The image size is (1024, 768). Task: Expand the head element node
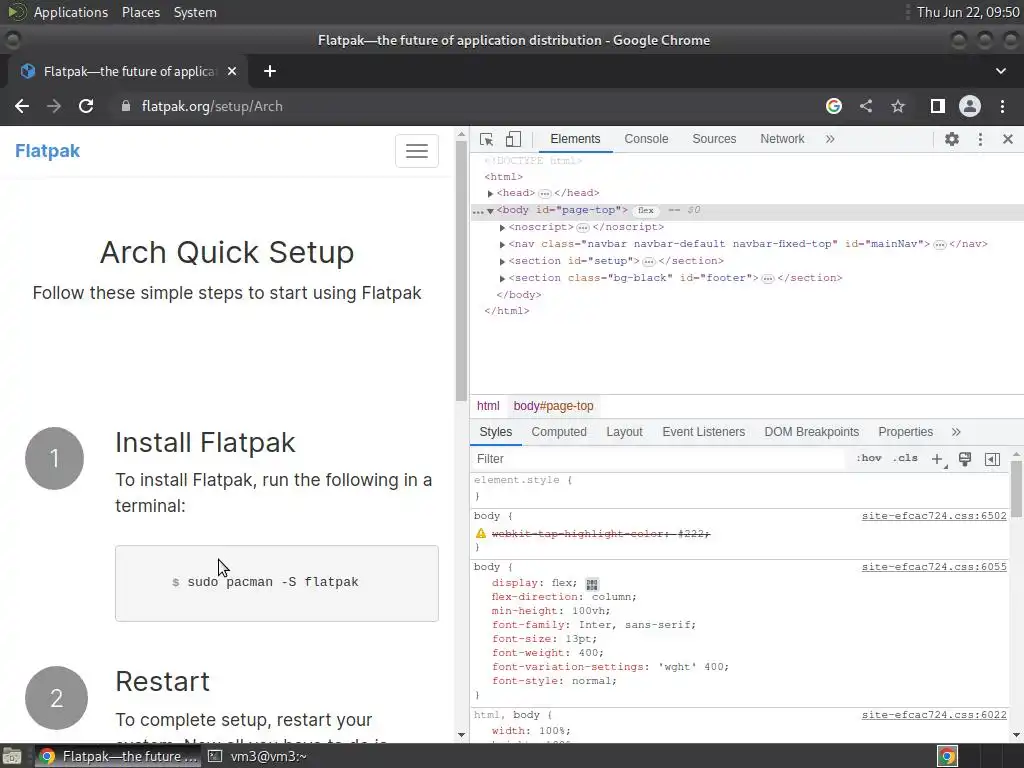[490, 193]
